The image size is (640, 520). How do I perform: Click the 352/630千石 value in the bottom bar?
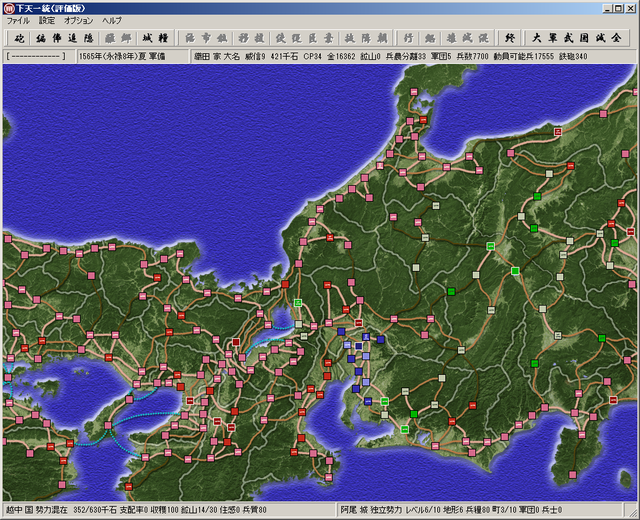click(95, 510)
